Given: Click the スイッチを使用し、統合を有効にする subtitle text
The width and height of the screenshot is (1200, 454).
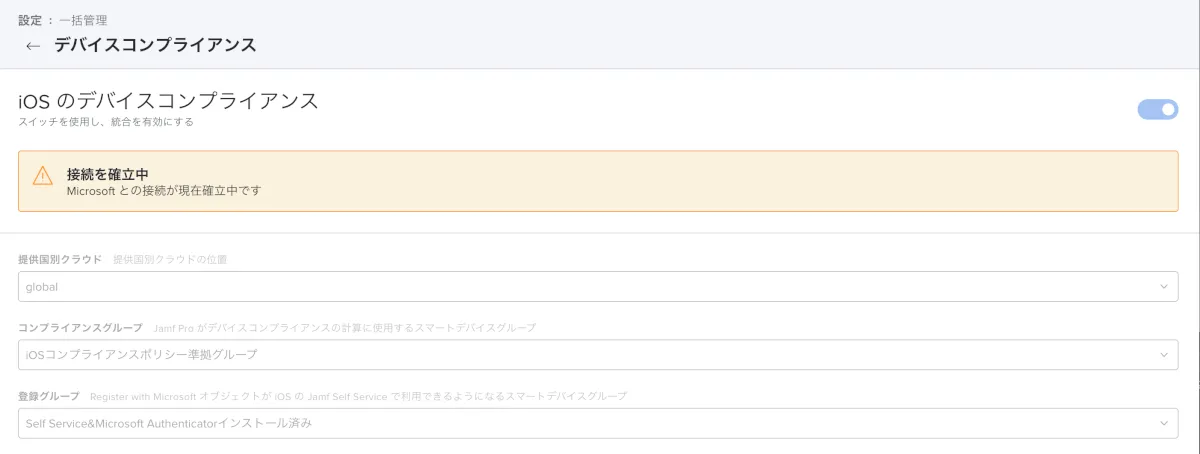Looking at the screenshot, I should pos(105,123).
